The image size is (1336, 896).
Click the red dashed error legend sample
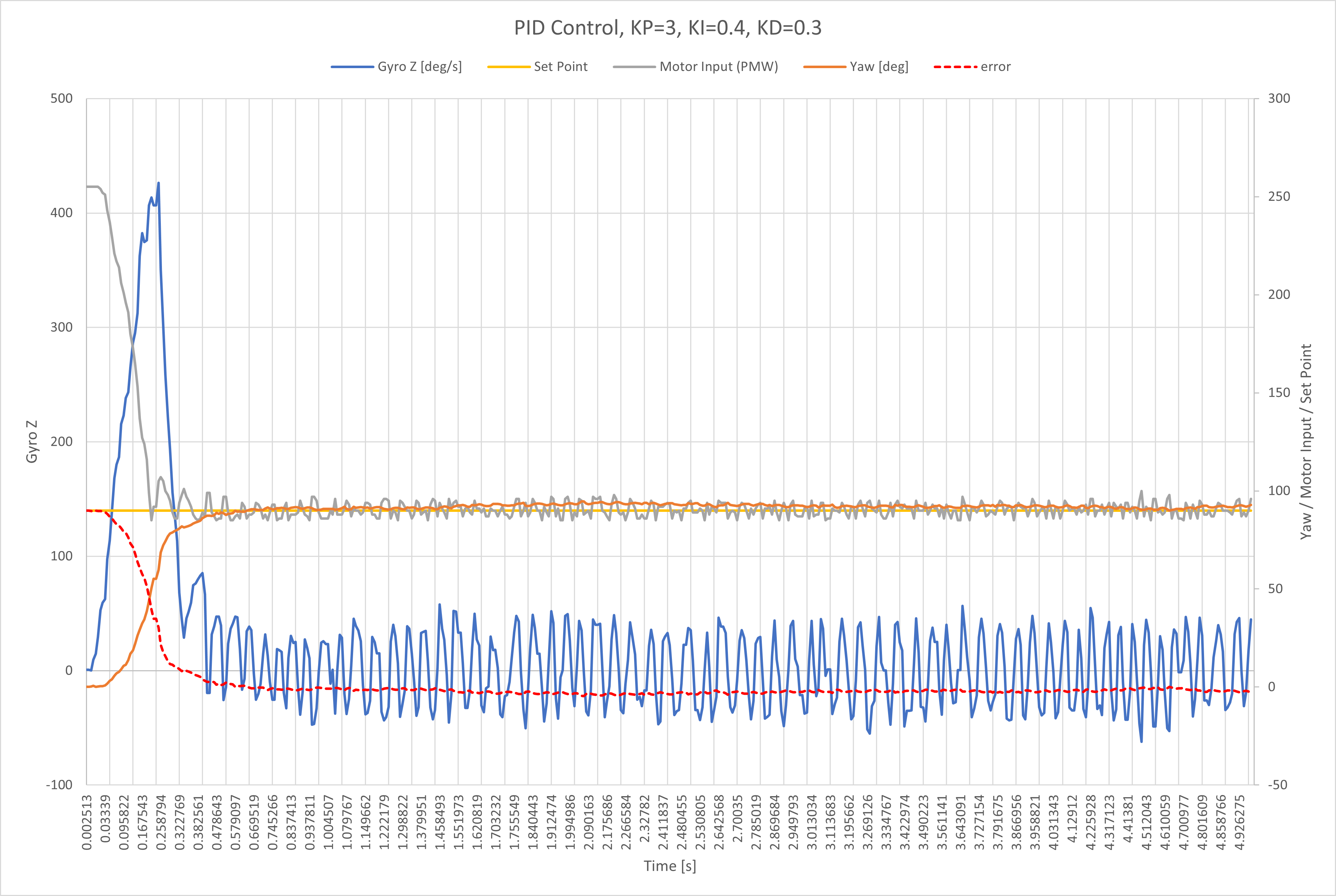point(955,67)
